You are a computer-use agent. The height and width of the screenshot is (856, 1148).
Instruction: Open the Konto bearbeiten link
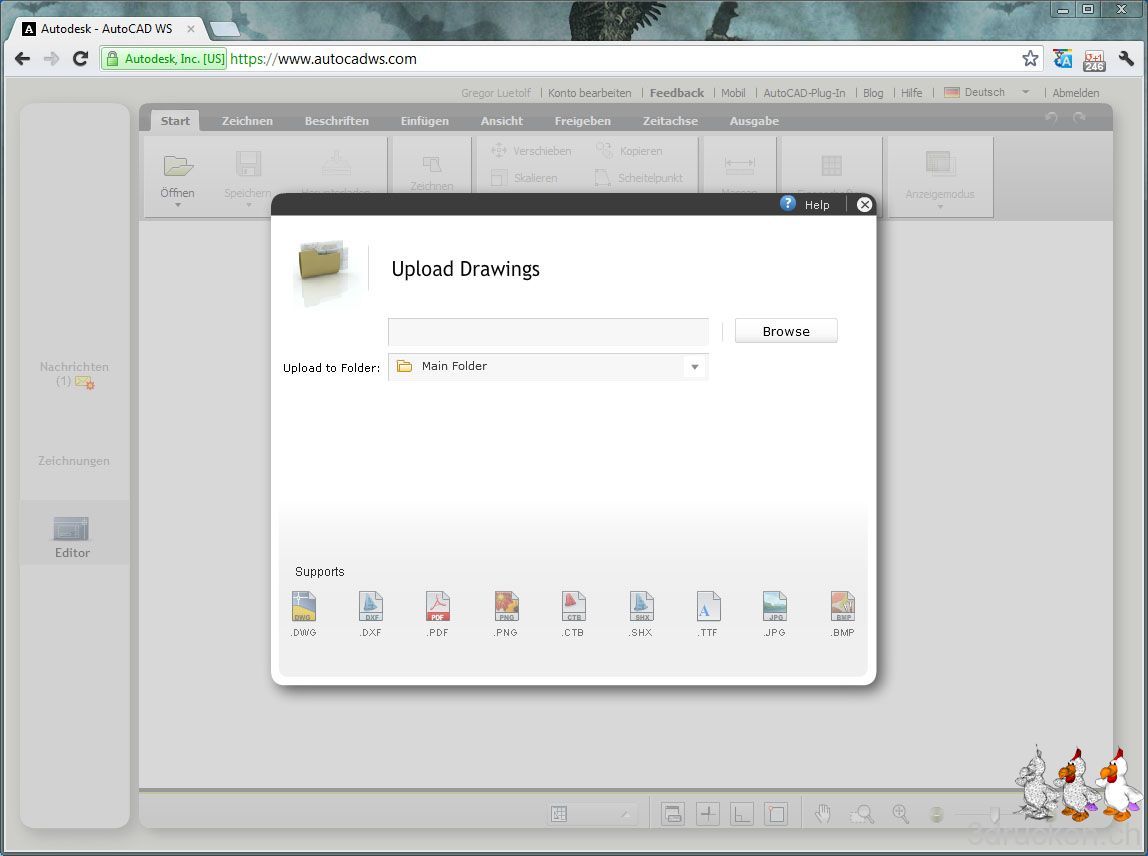tap(589, 93)
